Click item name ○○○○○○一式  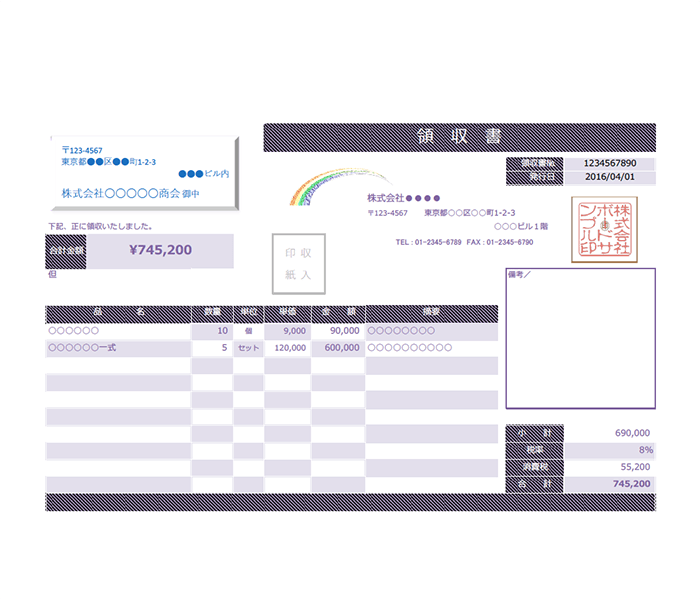coord(82,348)
